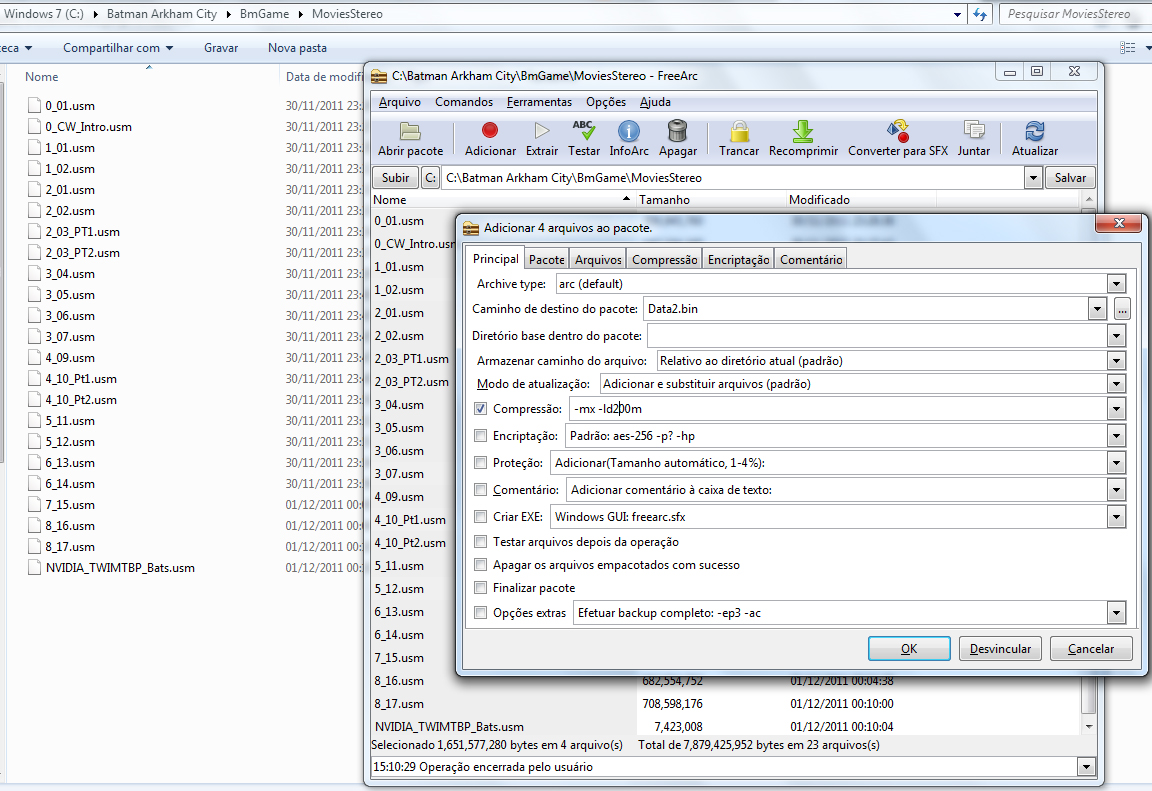Click the red Adicionar toolbar icon
This screenshot has height=791, width=1152.
(490, 131)
